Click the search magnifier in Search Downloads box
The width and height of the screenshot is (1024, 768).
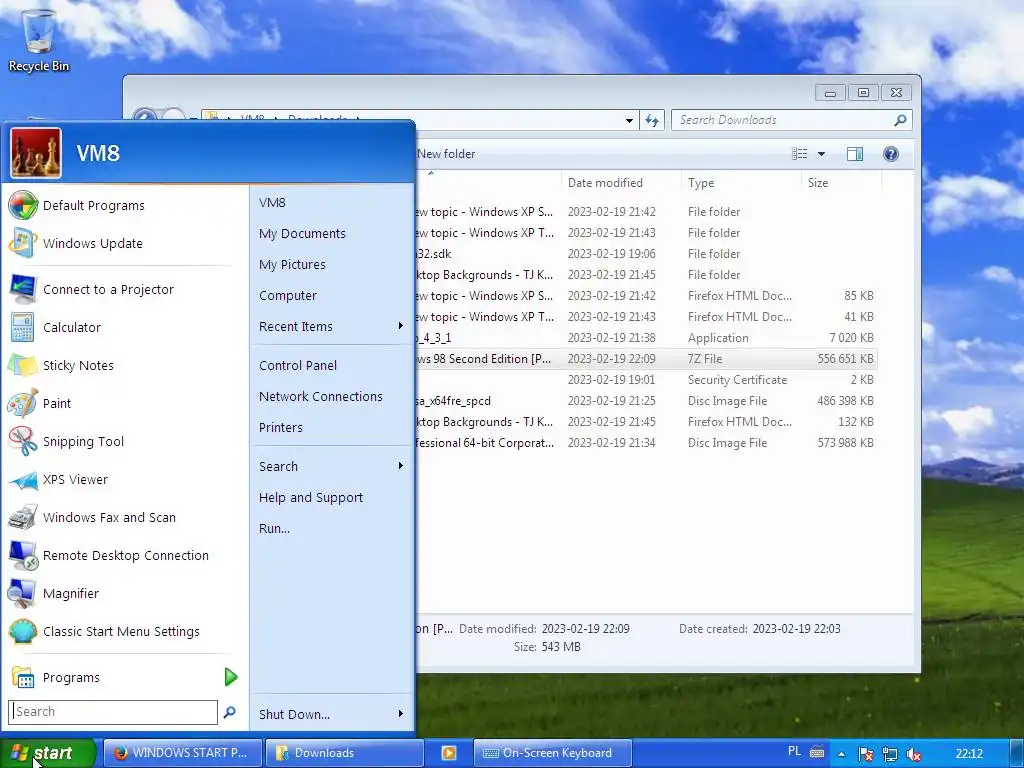click(x=900, y=120)
